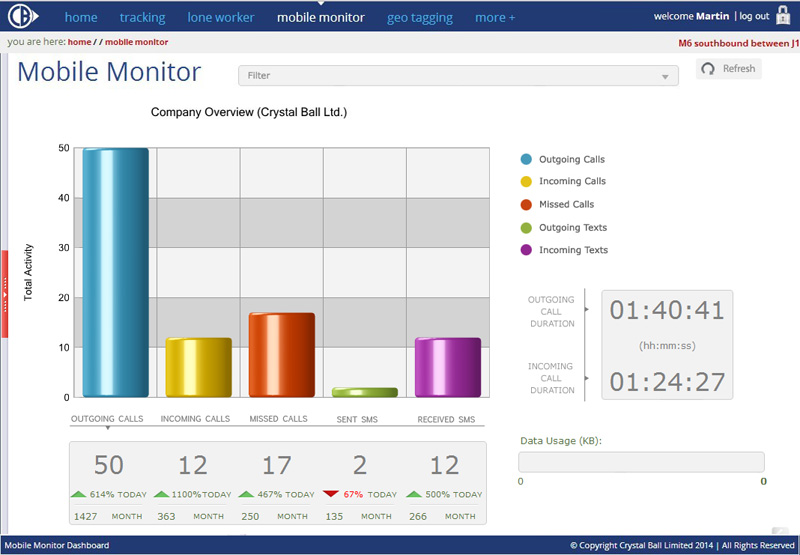
Task: Go to the lone worker tab
Action: click(220, 17)
